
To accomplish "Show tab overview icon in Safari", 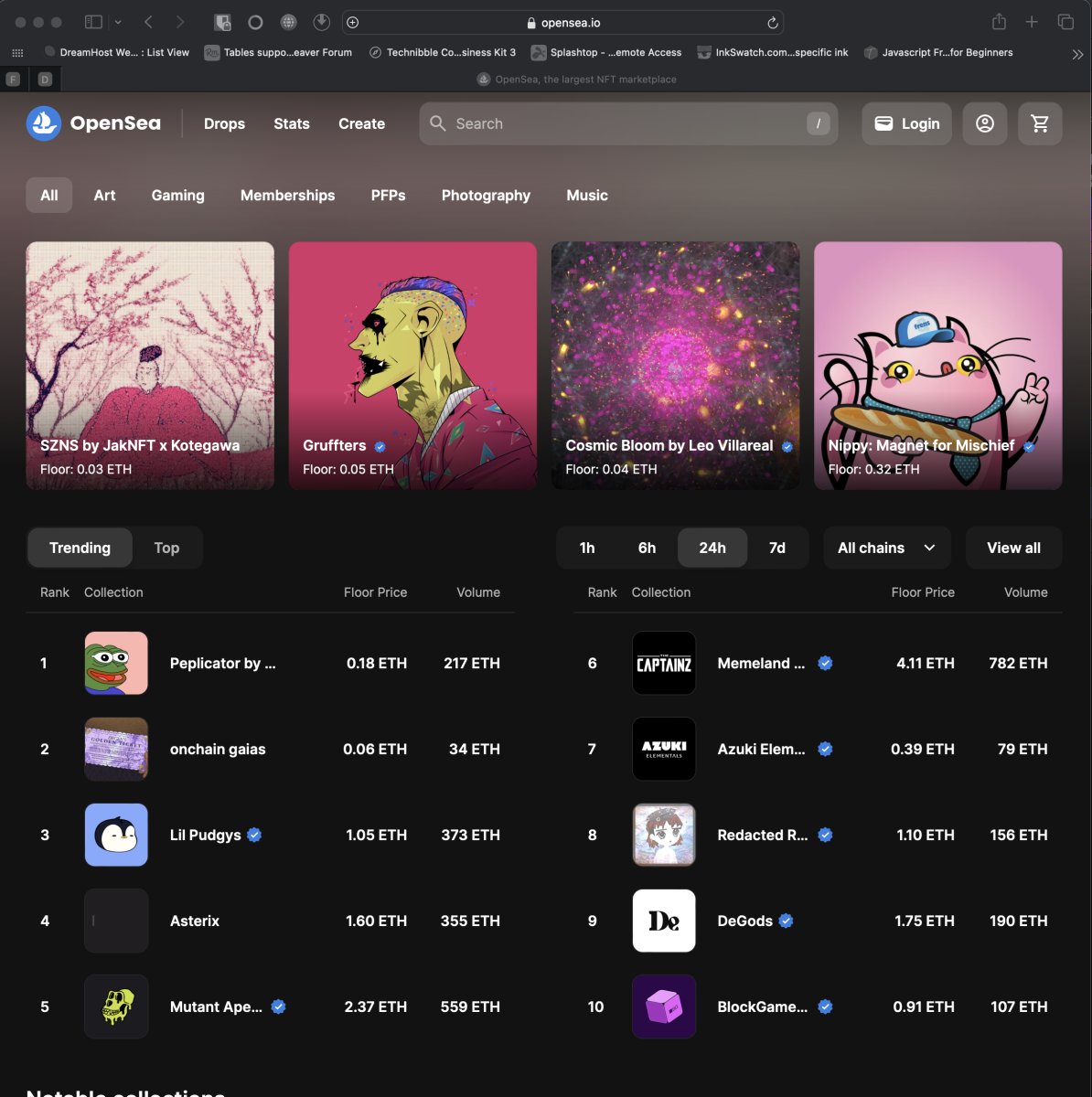I will (x=1065, y=22).
